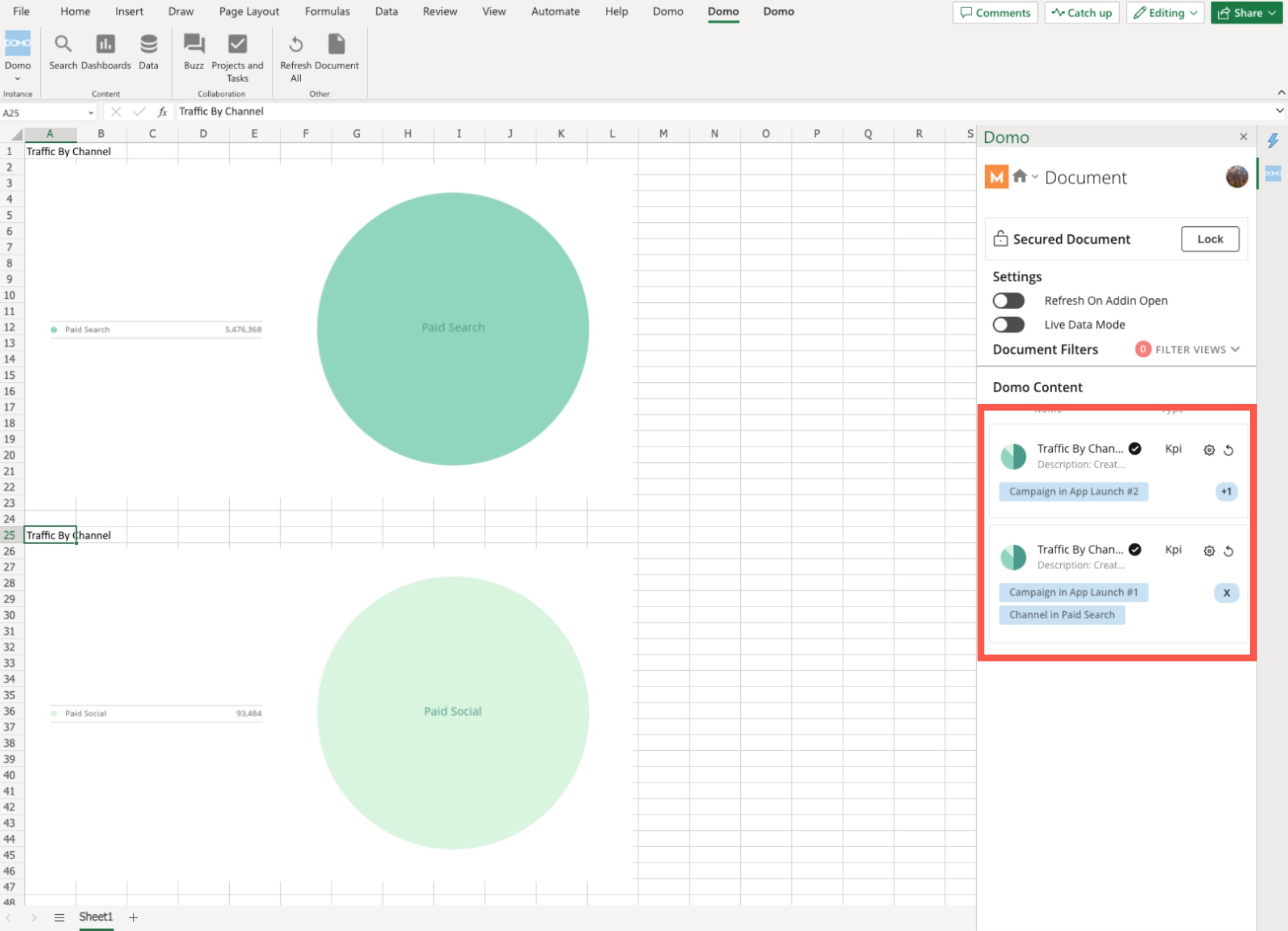Select the Sheet1 tab
Viewport: 1288px width, 931px height.
(x=96, y=916)
